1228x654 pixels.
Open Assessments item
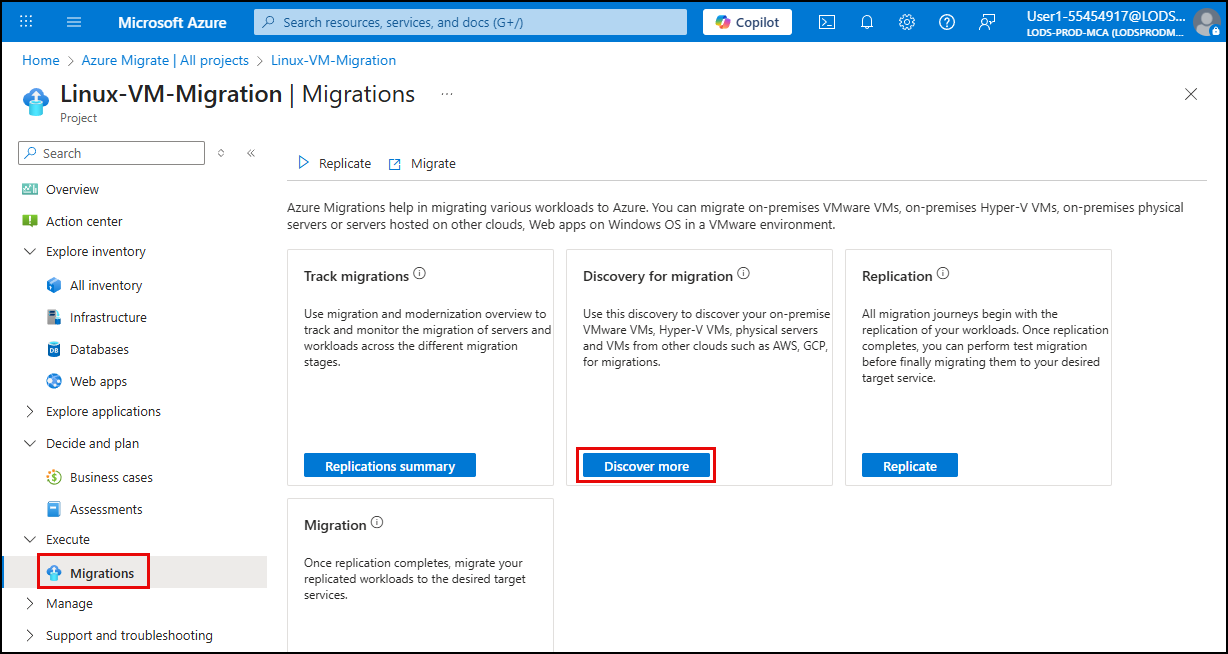coord(106,509)
